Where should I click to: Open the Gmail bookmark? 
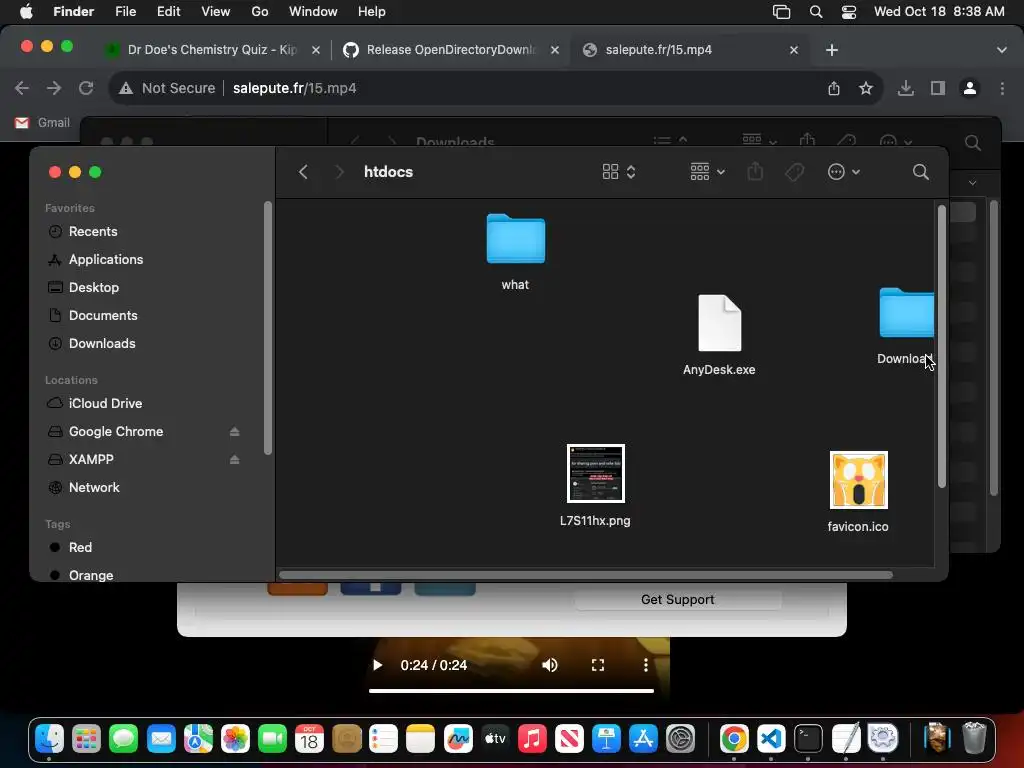42,123
